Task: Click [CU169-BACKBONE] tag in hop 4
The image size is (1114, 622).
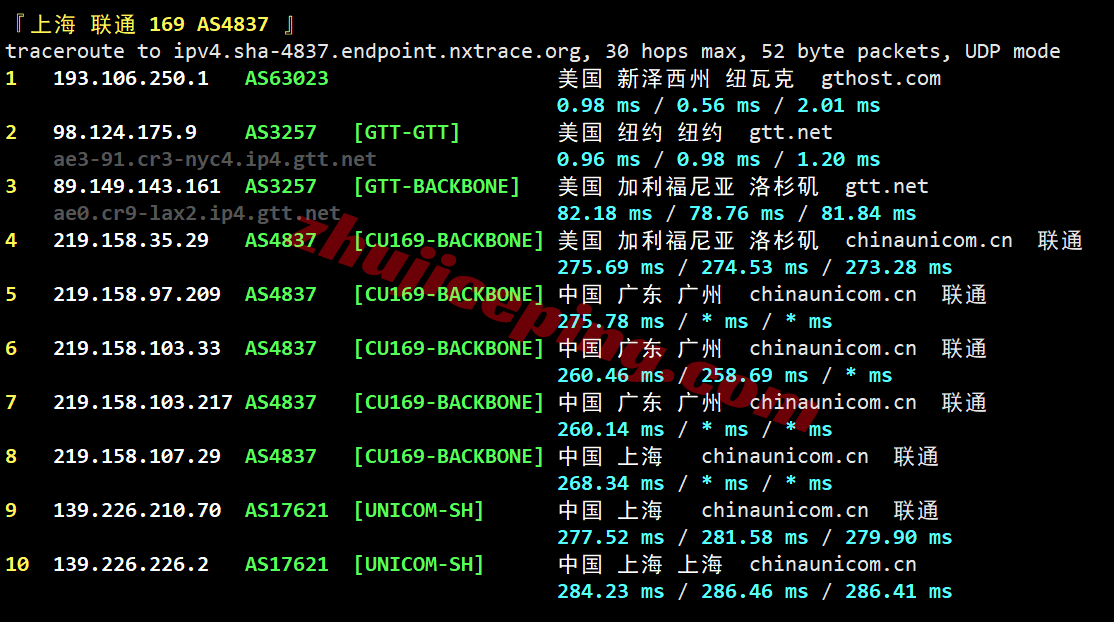Action: (x=448, y=240)
